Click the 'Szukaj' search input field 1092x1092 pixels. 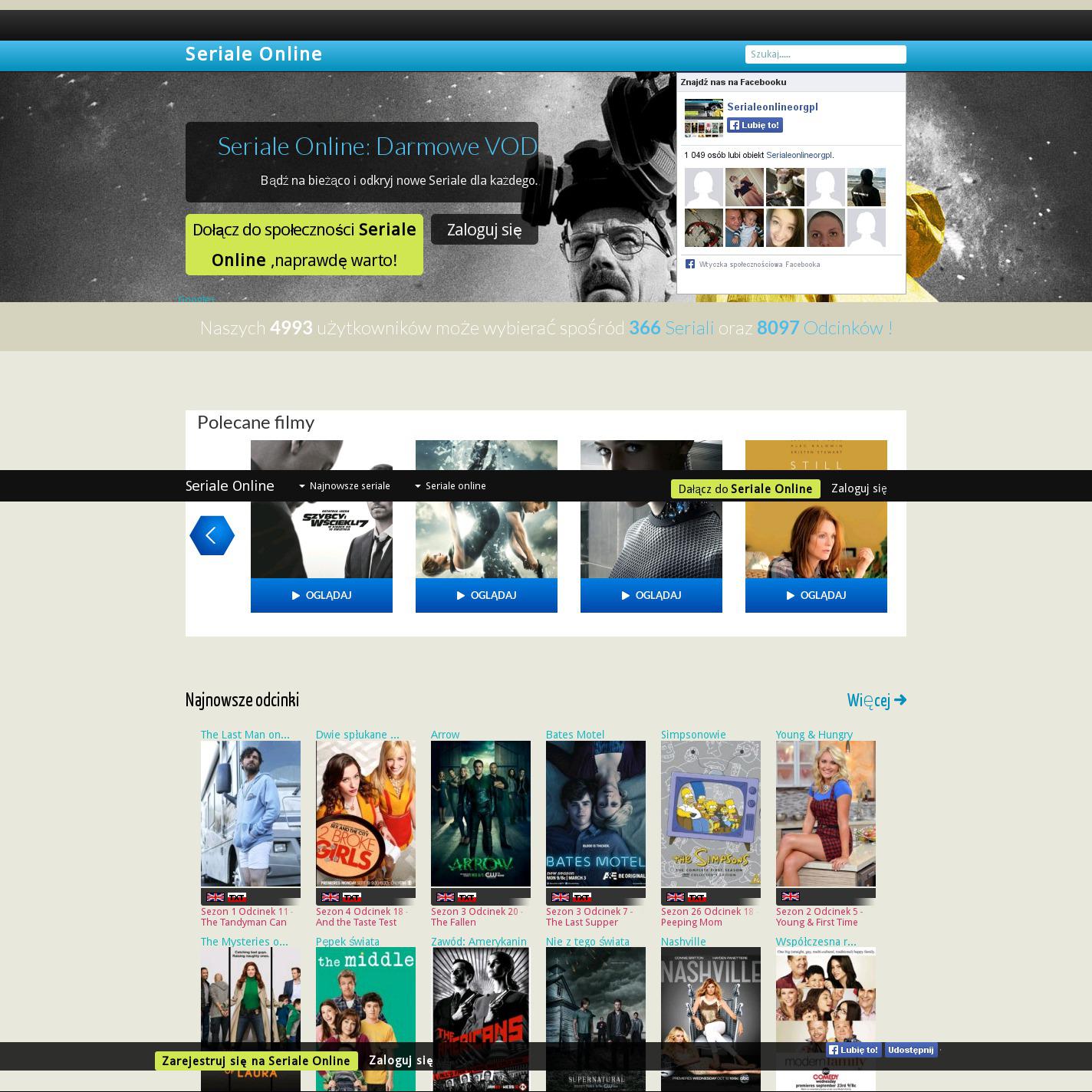coord(825,54)
